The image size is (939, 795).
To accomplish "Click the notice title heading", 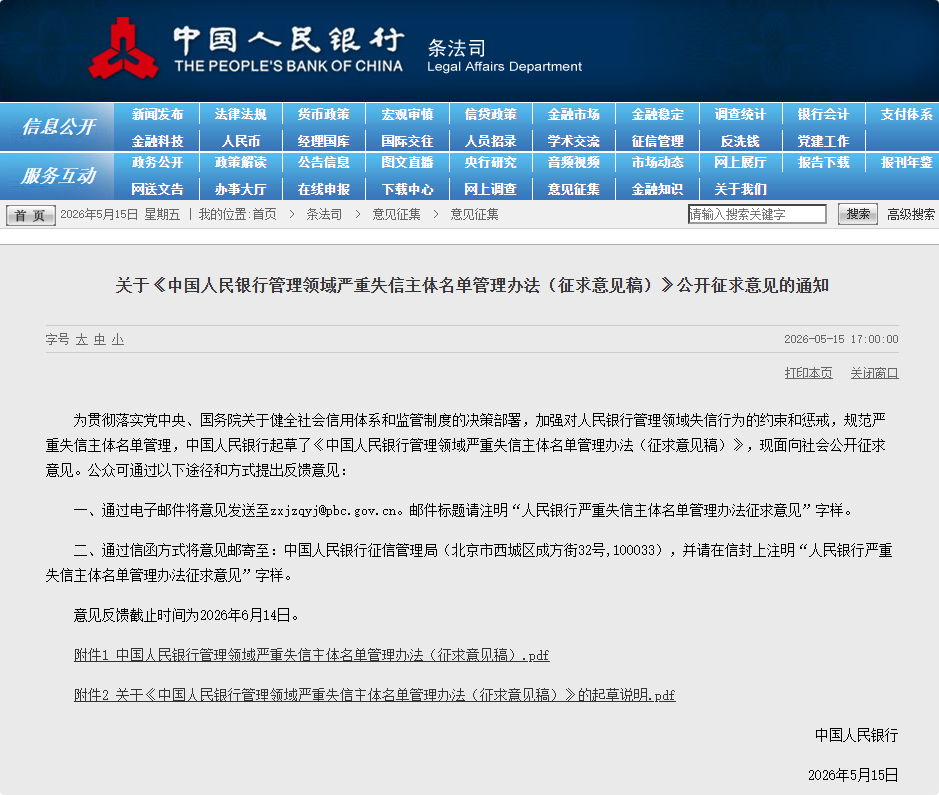I will (472, 285).
